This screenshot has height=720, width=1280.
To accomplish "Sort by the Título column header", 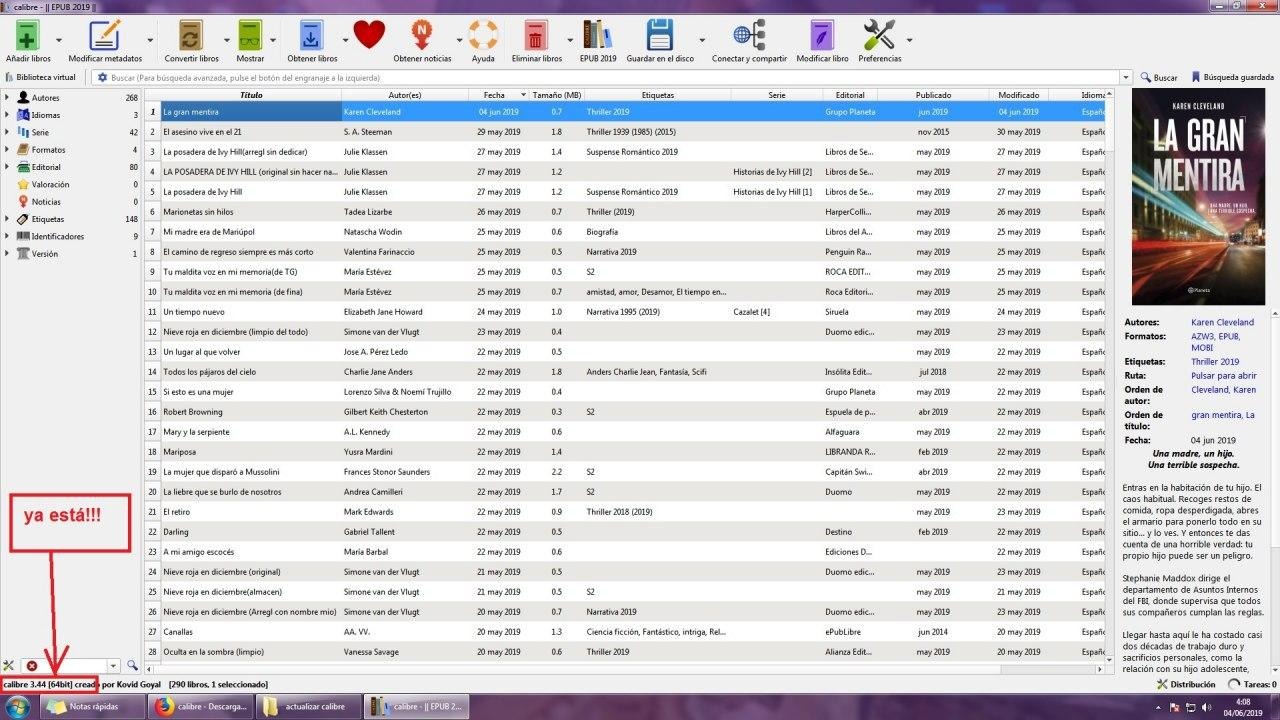I will point(251,95).
